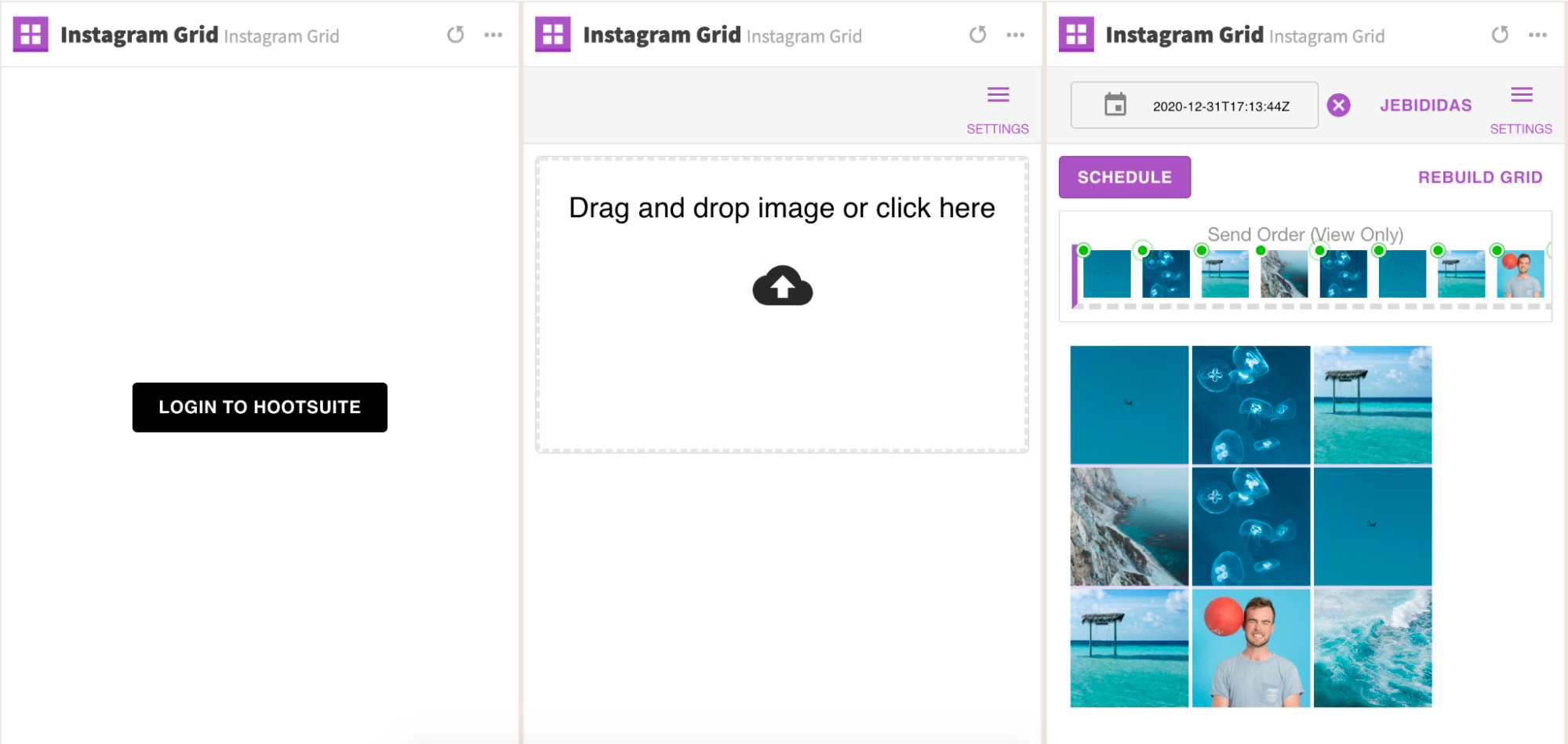
Task: Clear the scheduled date with the X icon
Action: coord(1339,105)
